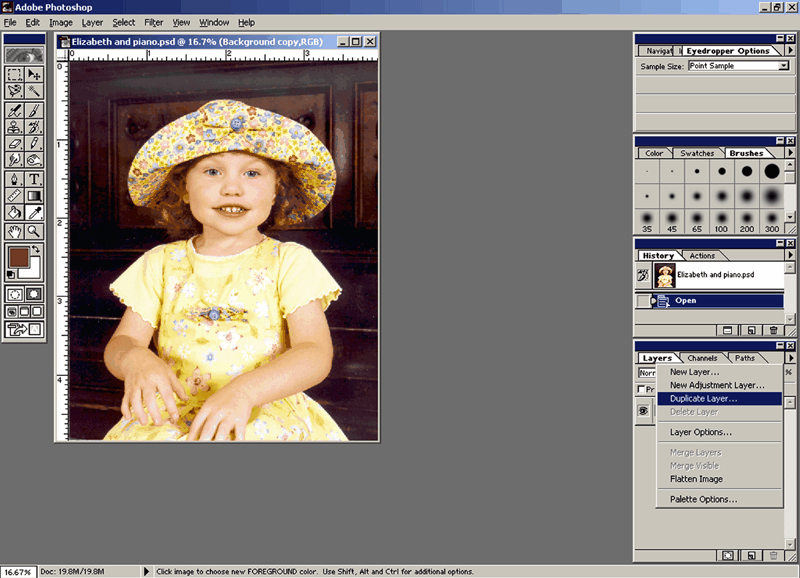Pick the Type tool in toolbox

35,179
